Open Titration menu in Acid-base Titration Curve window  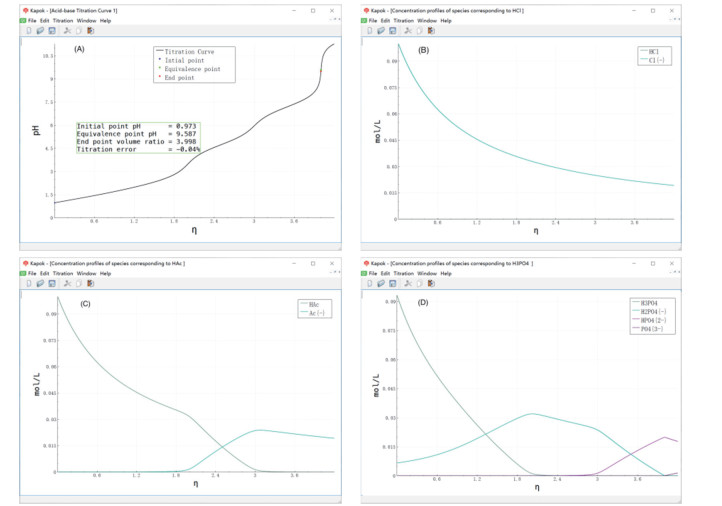63,21
